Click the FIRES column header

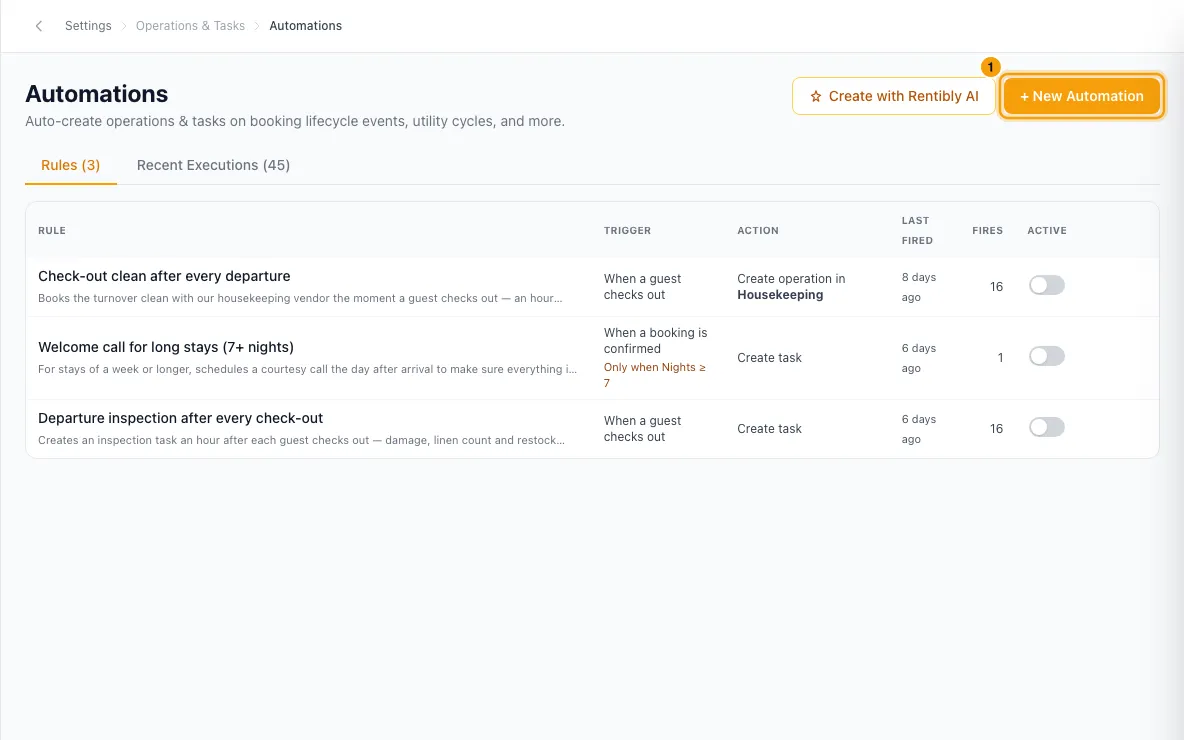(988, 231)
